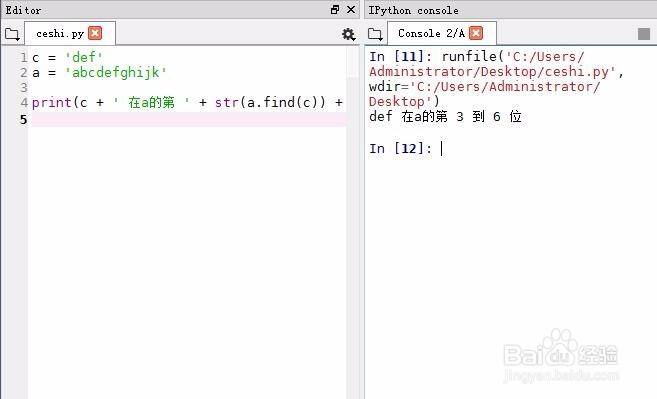The height and width of the screenshot is (399, 657).
Task: Click line number 4 in the editor margin
Action: pos(23,103)
